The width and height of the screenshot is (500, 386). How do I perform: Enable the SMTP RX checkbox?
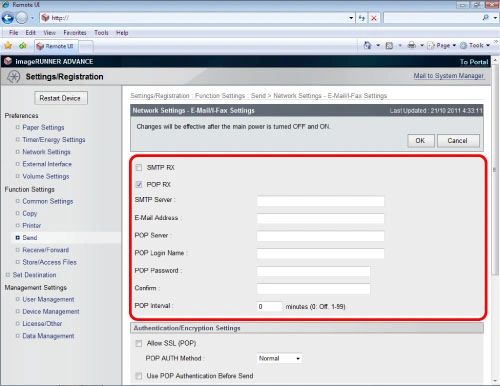(139, 167)
